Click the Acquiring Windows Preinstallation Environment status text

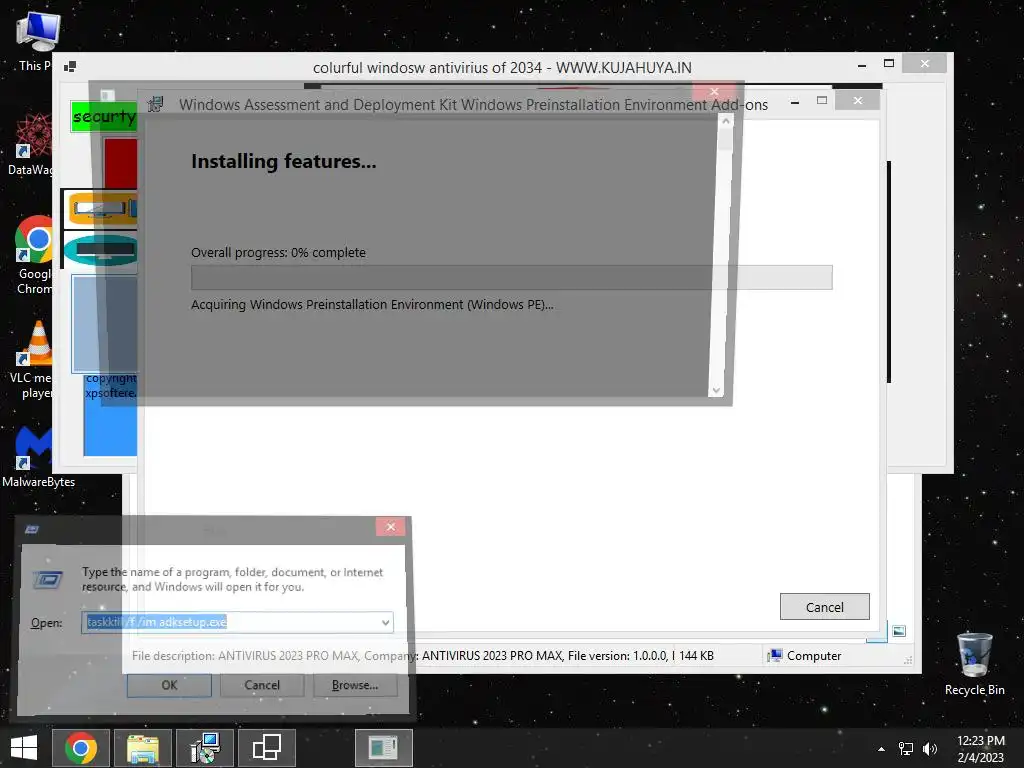point(372,305)
